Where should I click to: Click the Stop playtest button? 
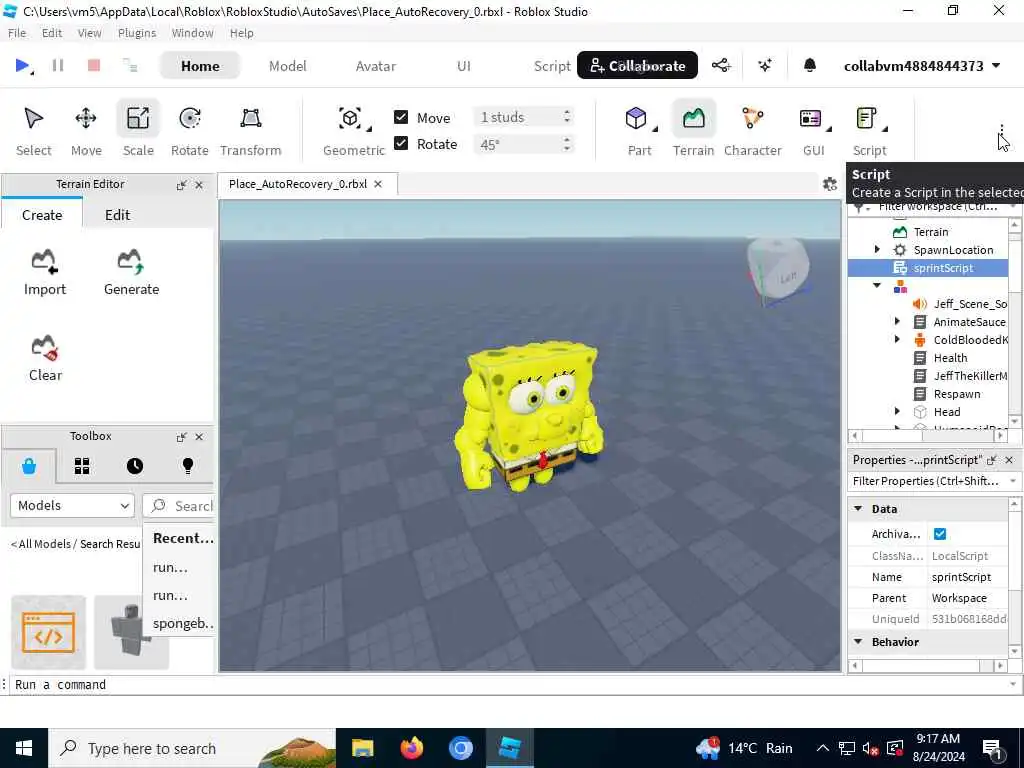click(x=94, y=65)
